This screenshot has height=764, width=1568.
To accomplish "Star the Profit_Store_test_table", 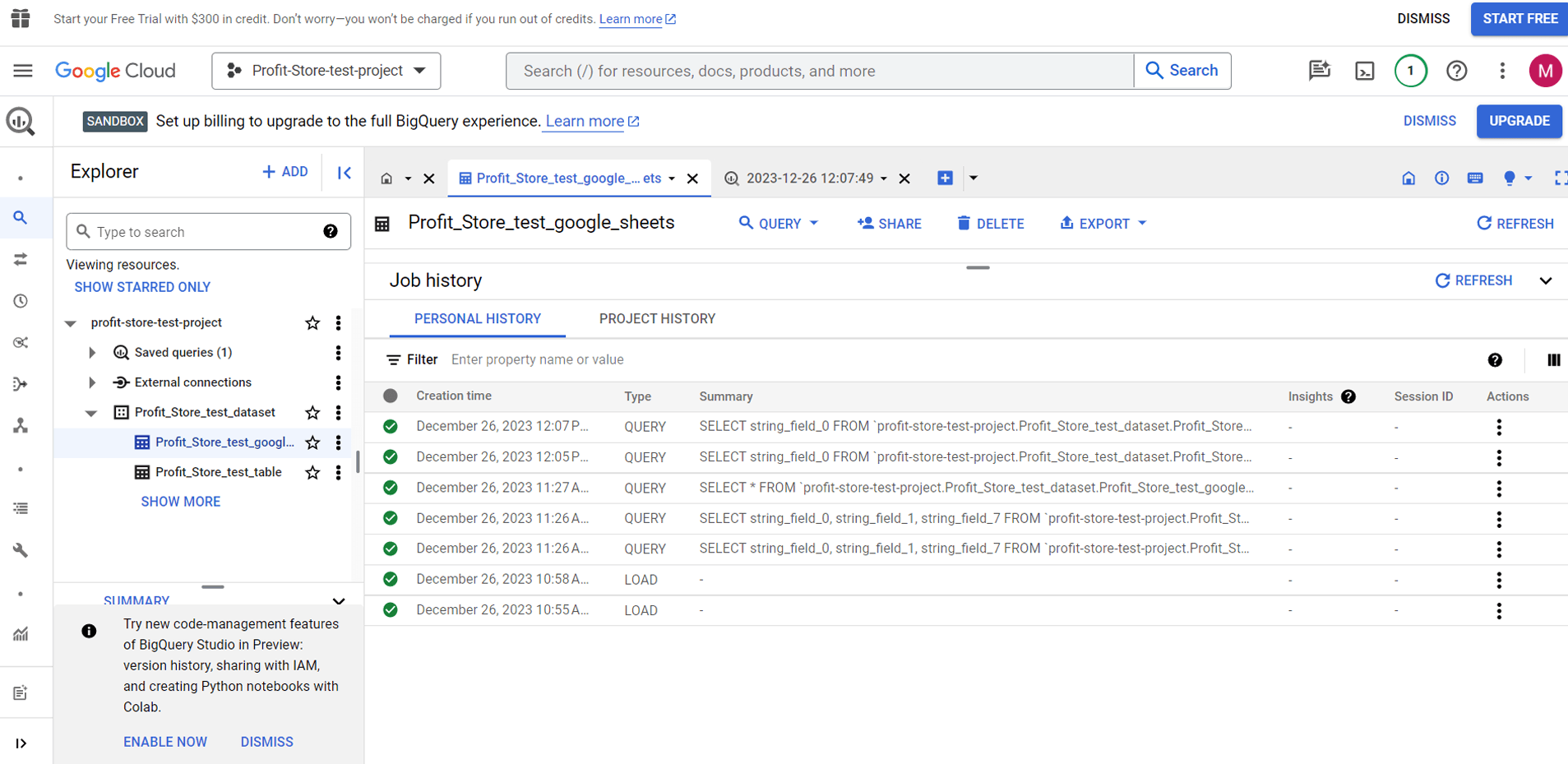I will (312, 473).
